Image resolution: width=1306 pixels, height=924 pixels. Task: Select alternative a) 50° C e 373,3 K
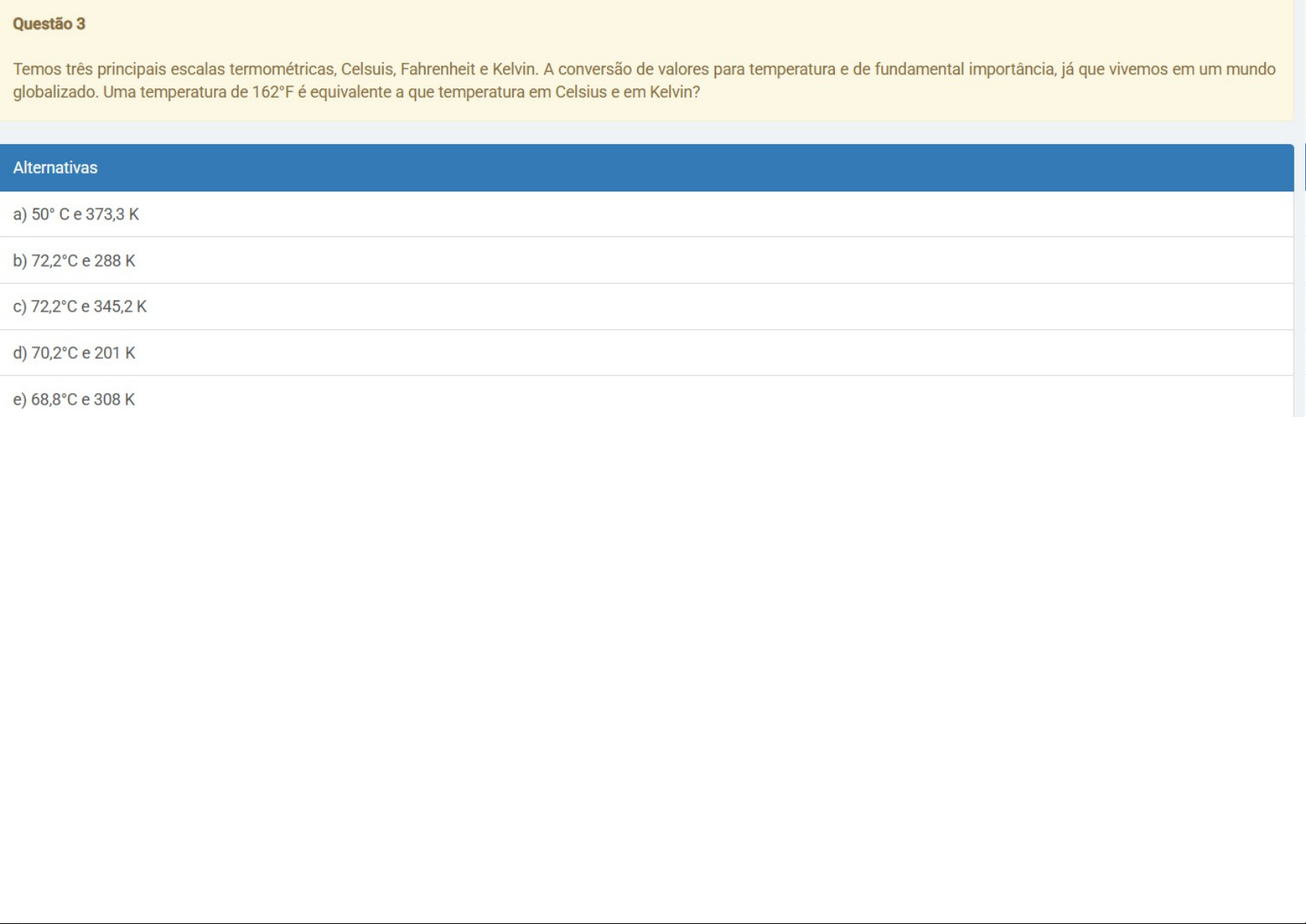click(76, 215)
